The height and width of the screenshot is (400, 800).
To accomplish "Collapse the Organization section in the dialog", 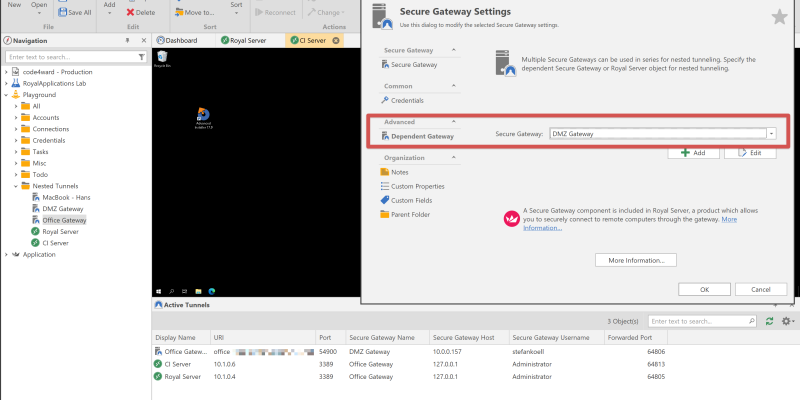I will (x=452, y=157).
